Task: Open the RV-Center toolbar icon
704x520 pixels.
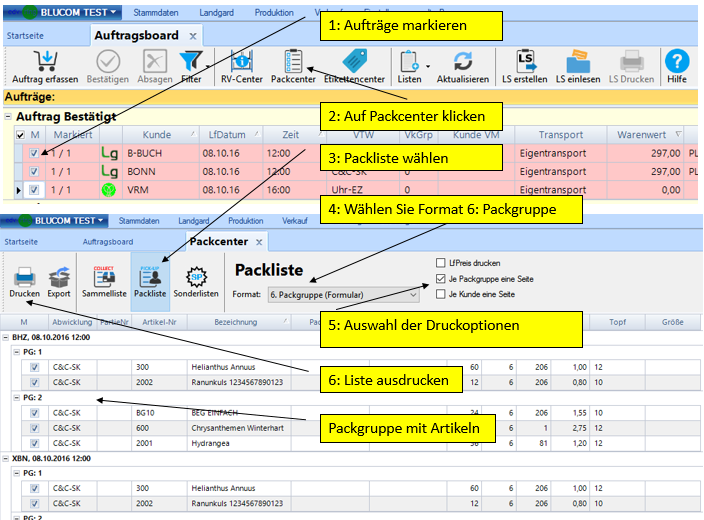Action: [x=242, y=61]
